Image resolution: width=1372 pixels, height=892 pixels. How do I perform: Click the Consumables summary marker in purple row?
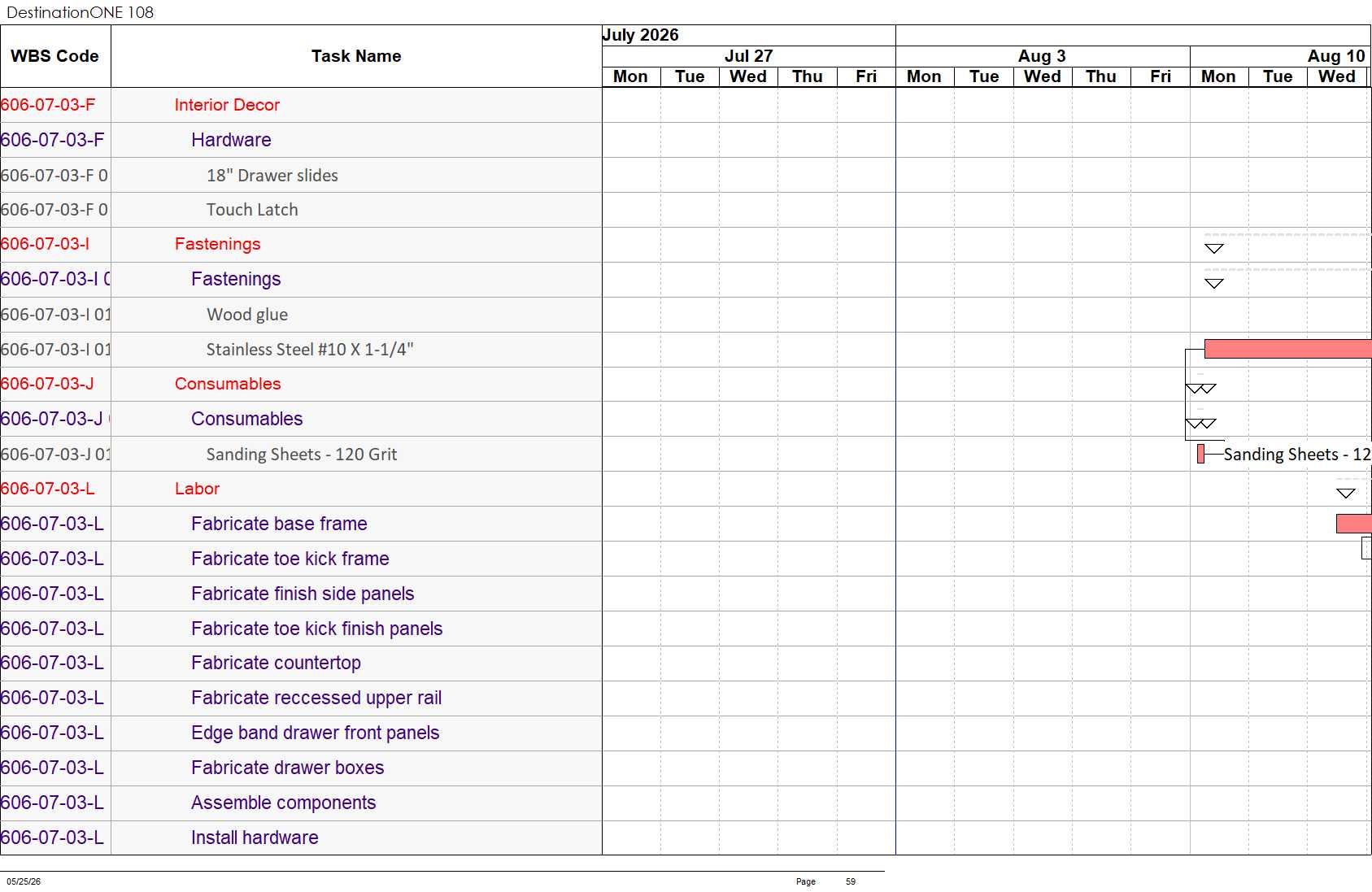click(1201, 423)
